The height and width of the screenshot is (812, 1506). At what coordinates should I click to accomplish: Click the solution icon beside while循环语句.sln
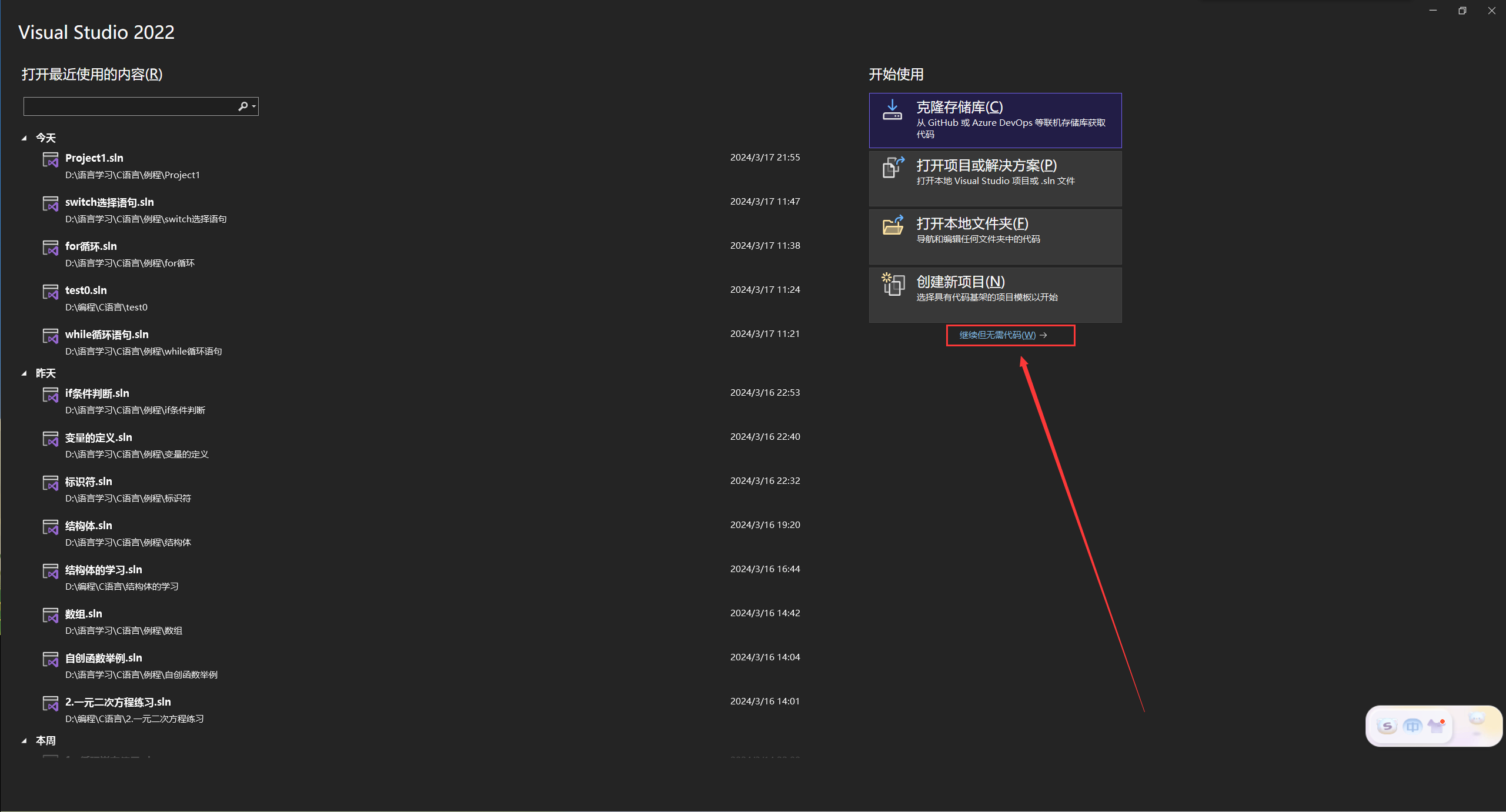(x=51, y=336)
